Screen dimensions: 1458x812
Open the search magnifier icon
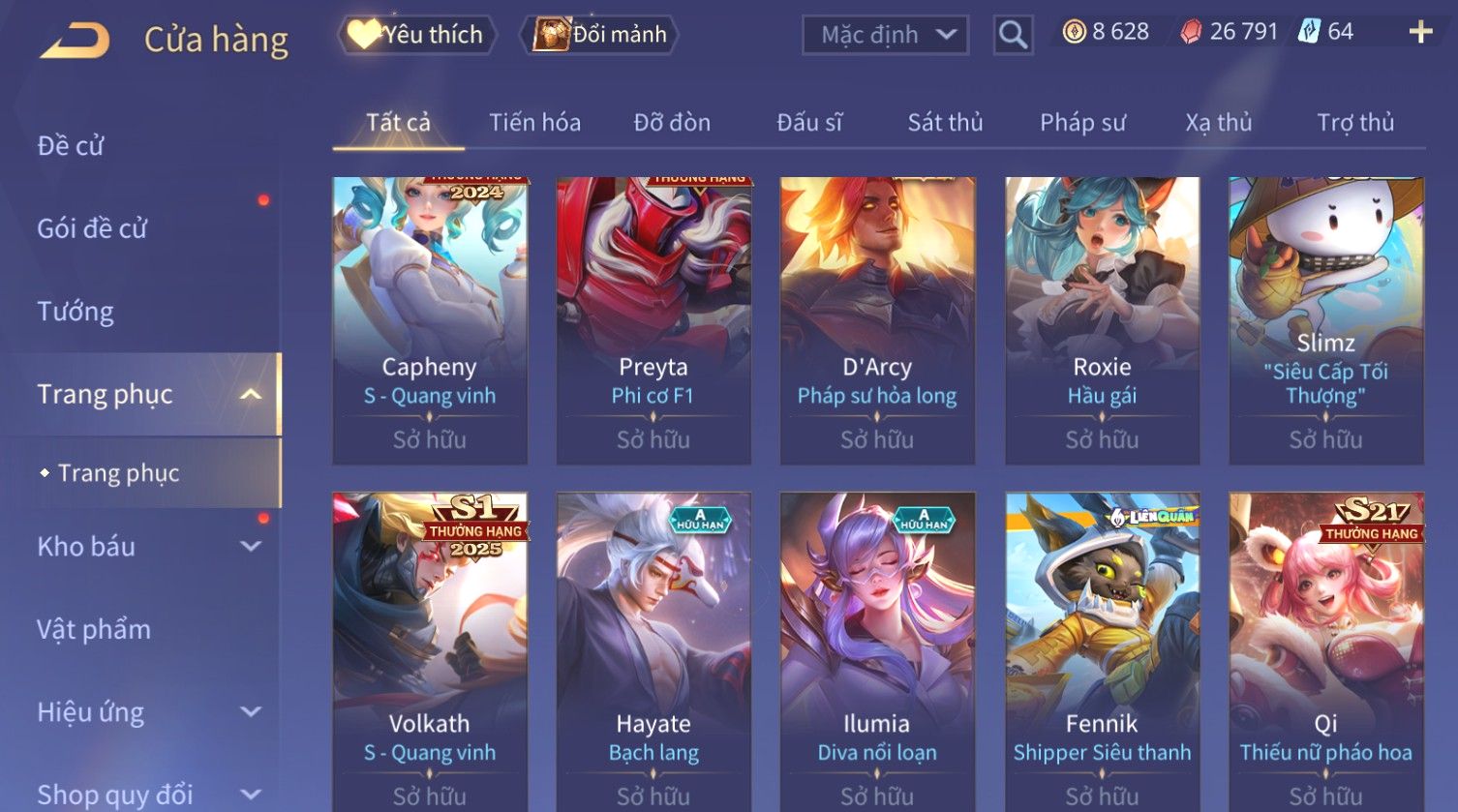click(x=1013, y=35)
